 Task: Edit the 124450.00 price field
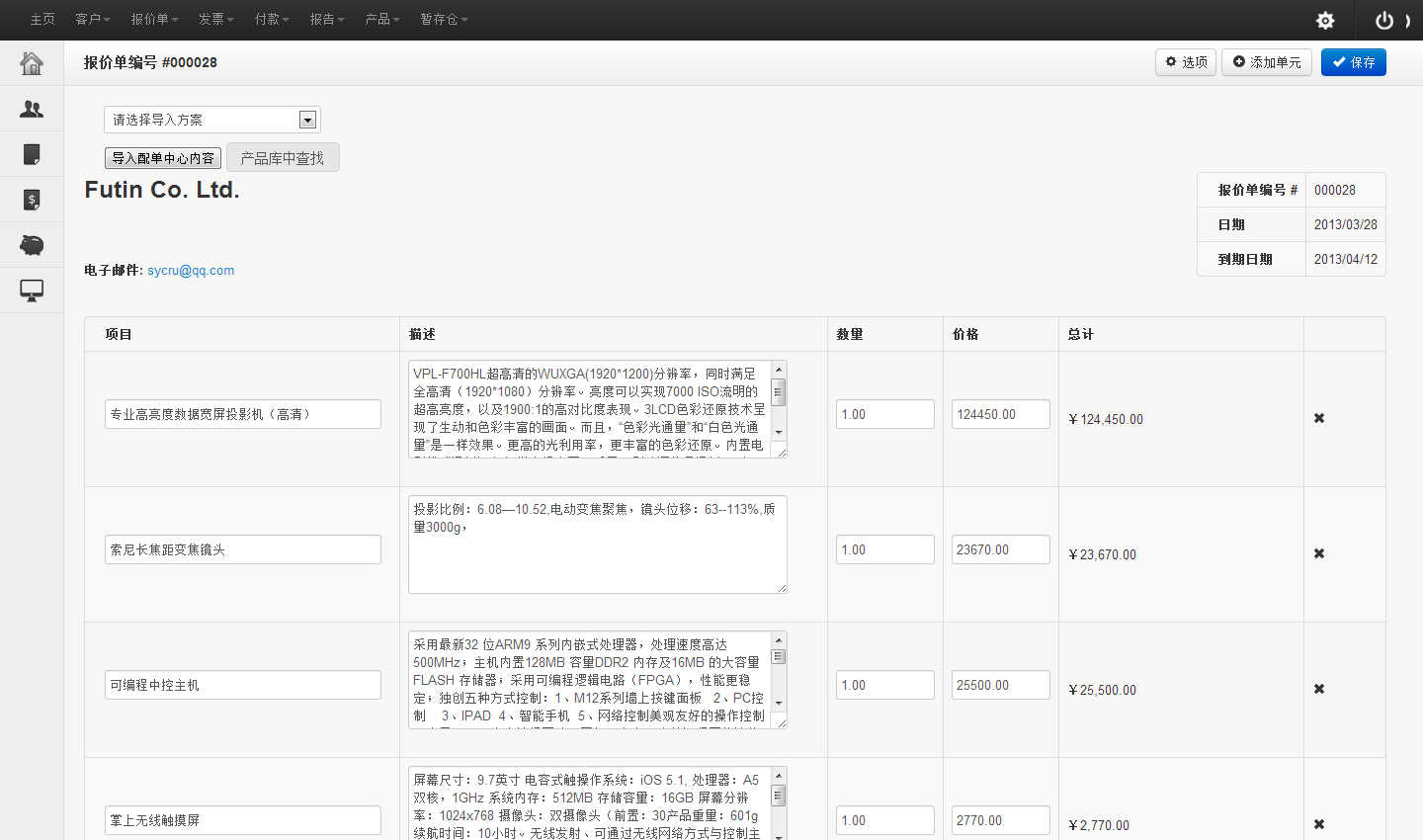point(1001,414)
